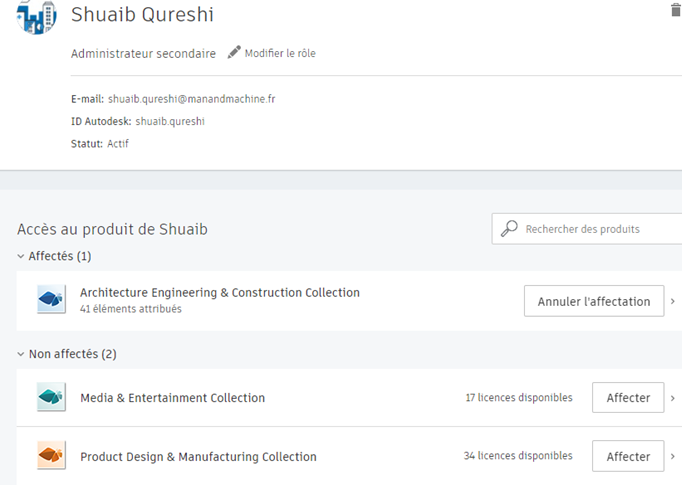
Task: Click the Product Design & Manufacturing Collection icon
Action: point(51,455)
